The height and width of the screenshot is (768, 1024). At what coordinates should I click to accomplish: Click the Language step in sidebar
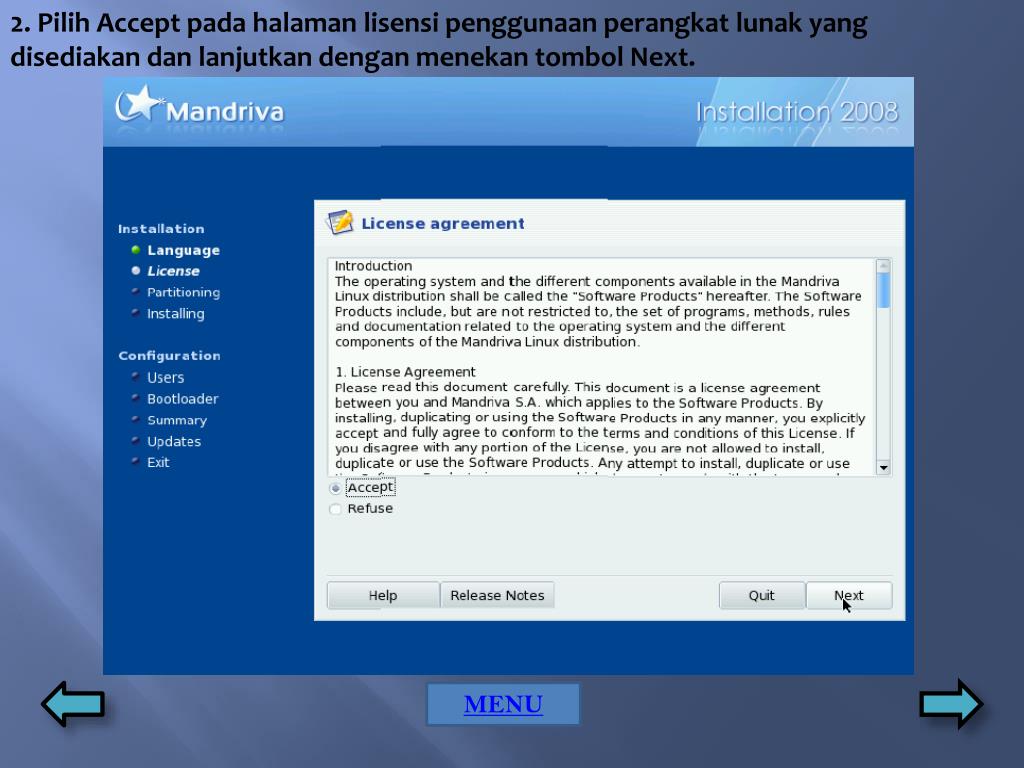[x=184, y=250]
